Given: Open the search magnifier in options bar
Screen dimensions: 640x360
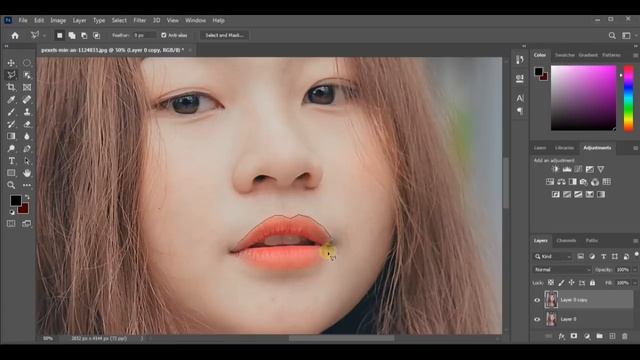Looking at the screenshot, I should click(x=612, y=36).
